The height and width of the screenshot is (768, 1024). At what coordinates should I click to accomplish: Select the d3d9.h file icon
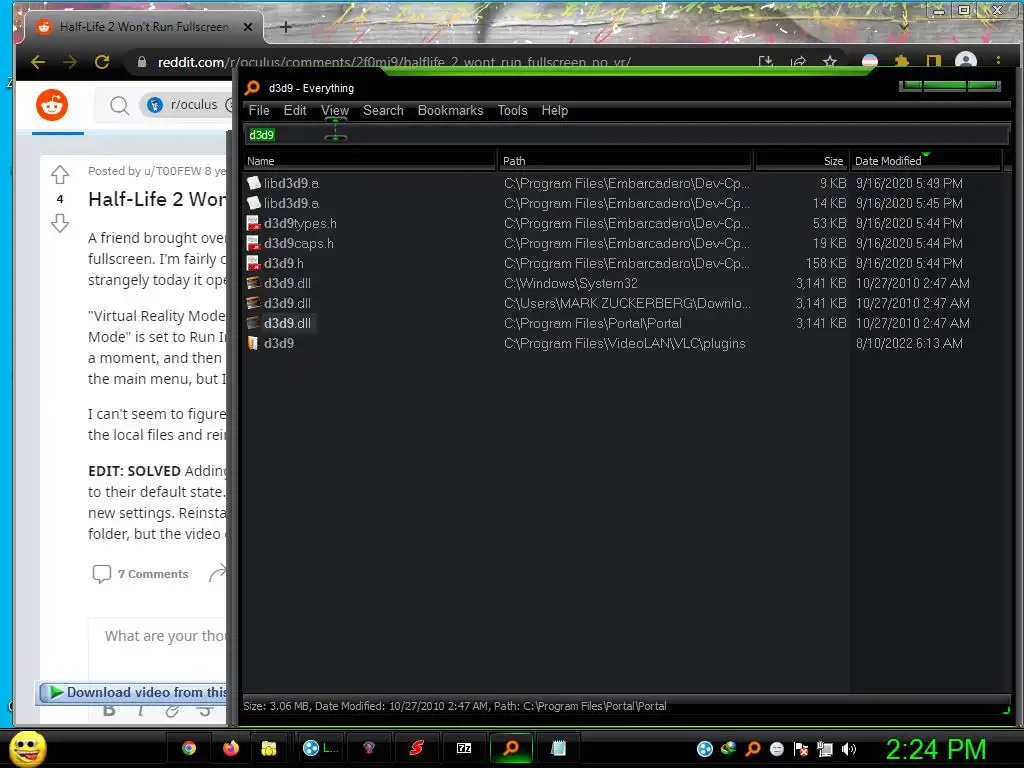pyautogui.click(x=253, y=263)
